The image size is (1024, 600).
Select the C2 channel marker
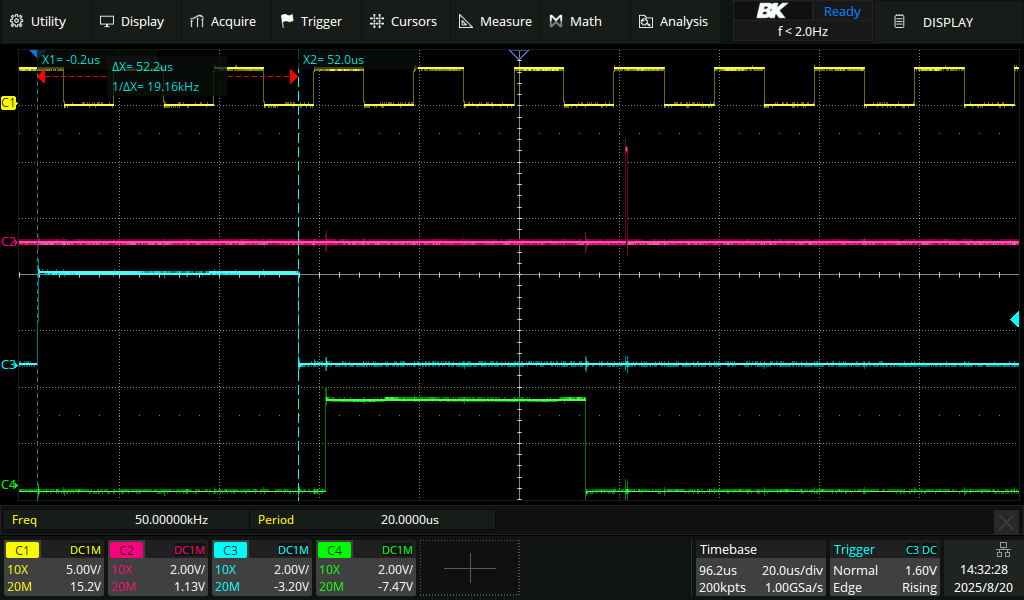8,242
